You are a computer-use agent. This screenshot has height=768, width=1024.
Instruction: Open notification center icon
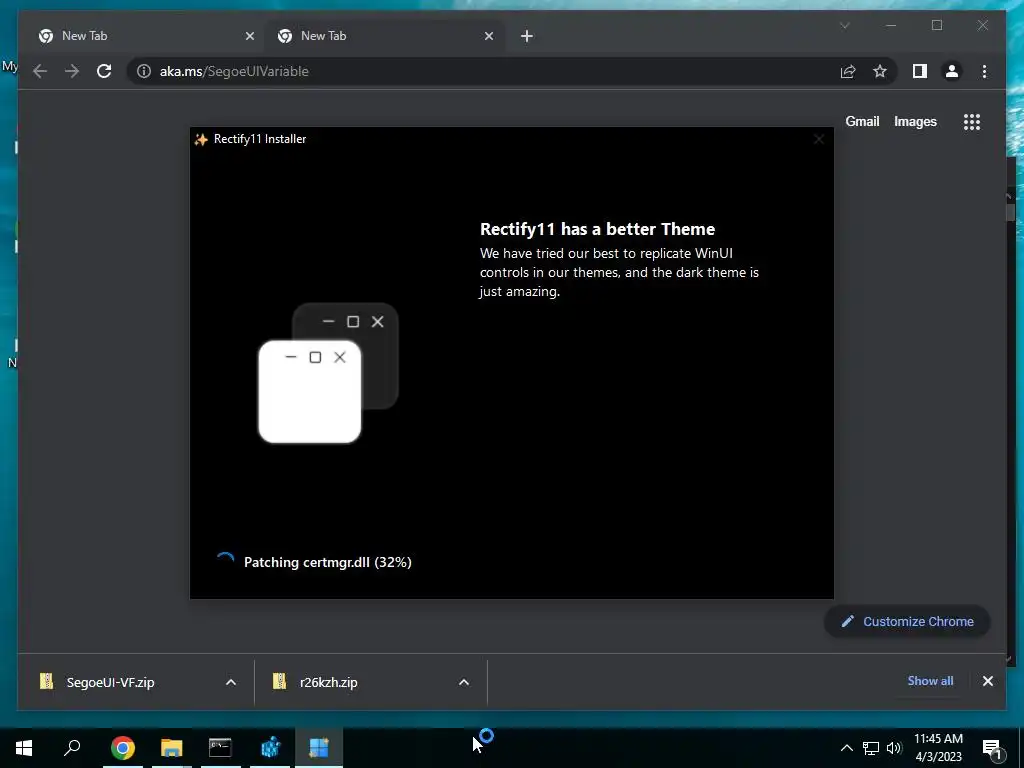point(992,748)
